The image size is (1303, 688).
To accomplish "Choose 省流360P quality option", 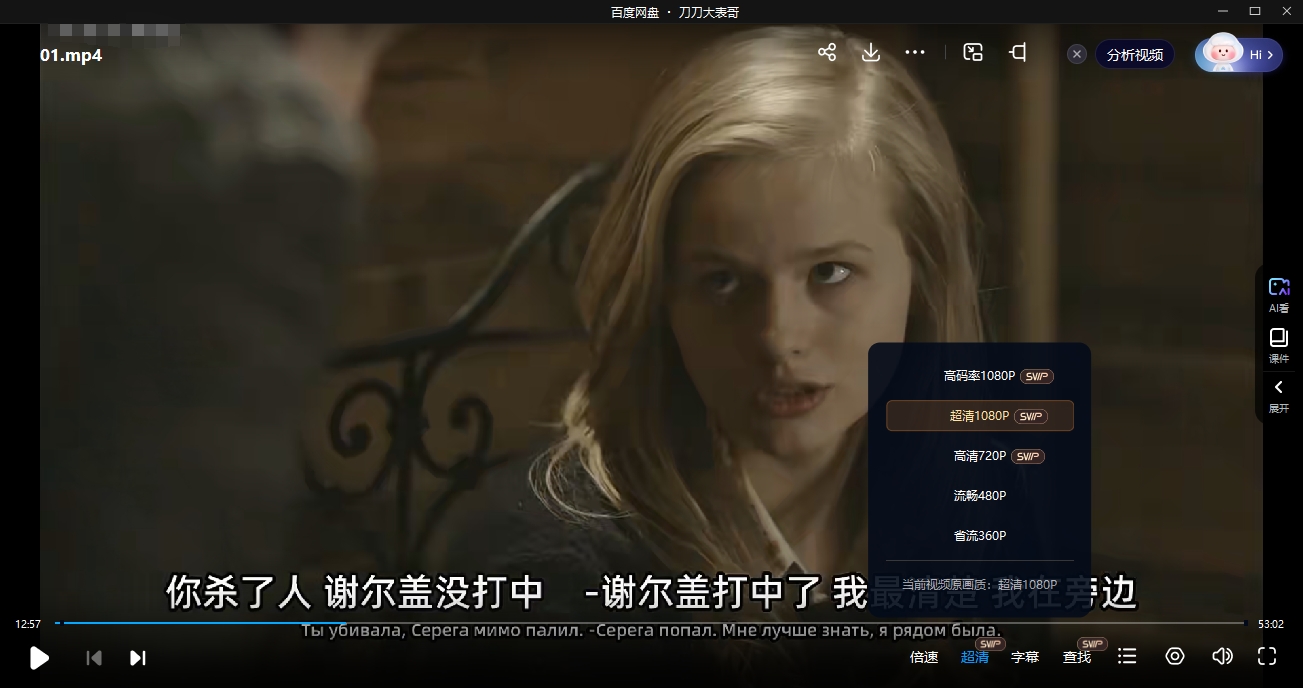I will pyautogui.click(x=980, y=536).
